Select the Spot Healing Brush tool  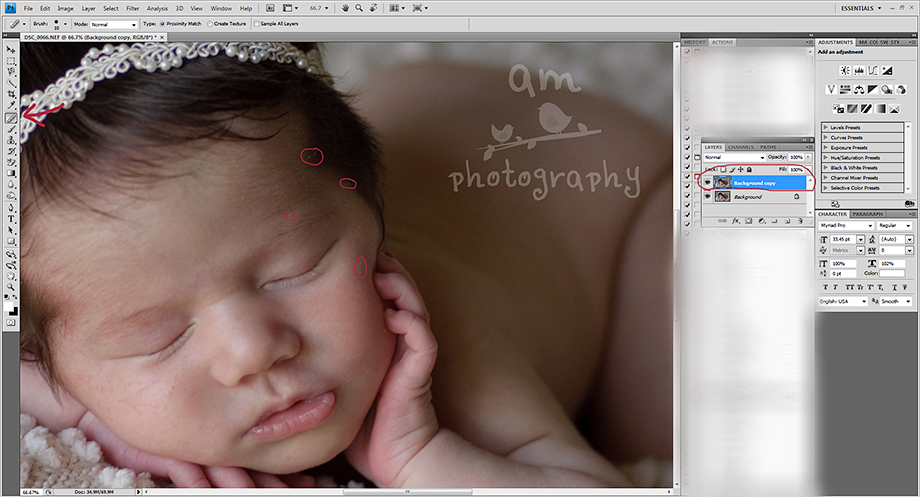pos(11,118)
